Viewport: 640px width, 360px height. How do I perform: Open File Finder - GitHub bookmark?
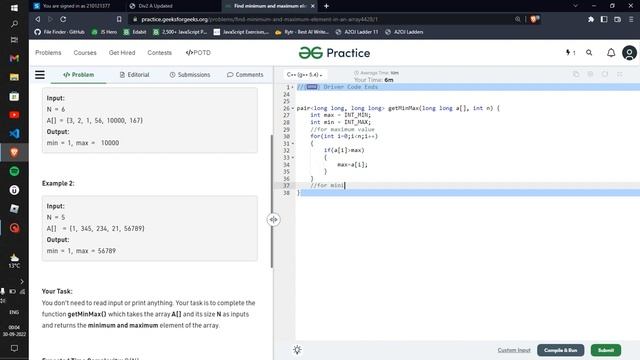60,32
